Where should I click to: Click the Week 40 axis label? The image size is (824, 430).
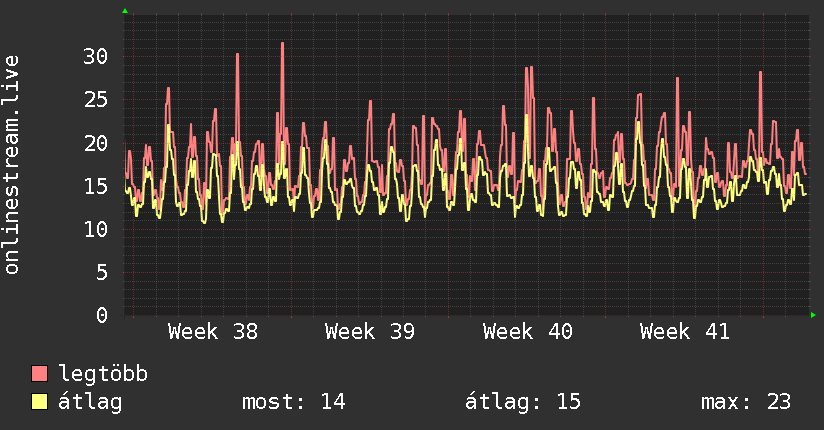pyautogui.click(x=528, y=332)
